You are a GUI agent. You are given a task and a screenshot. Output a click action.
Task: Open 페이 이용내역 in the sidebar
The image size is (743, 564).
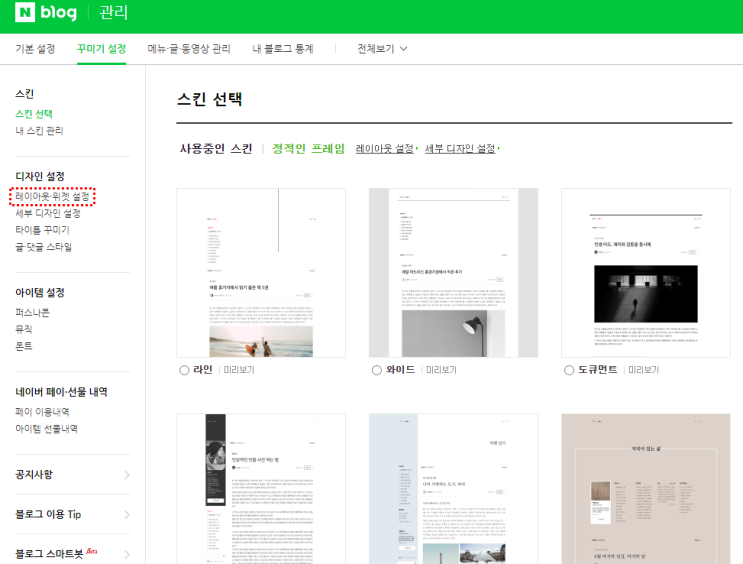[x=42, y=412]
